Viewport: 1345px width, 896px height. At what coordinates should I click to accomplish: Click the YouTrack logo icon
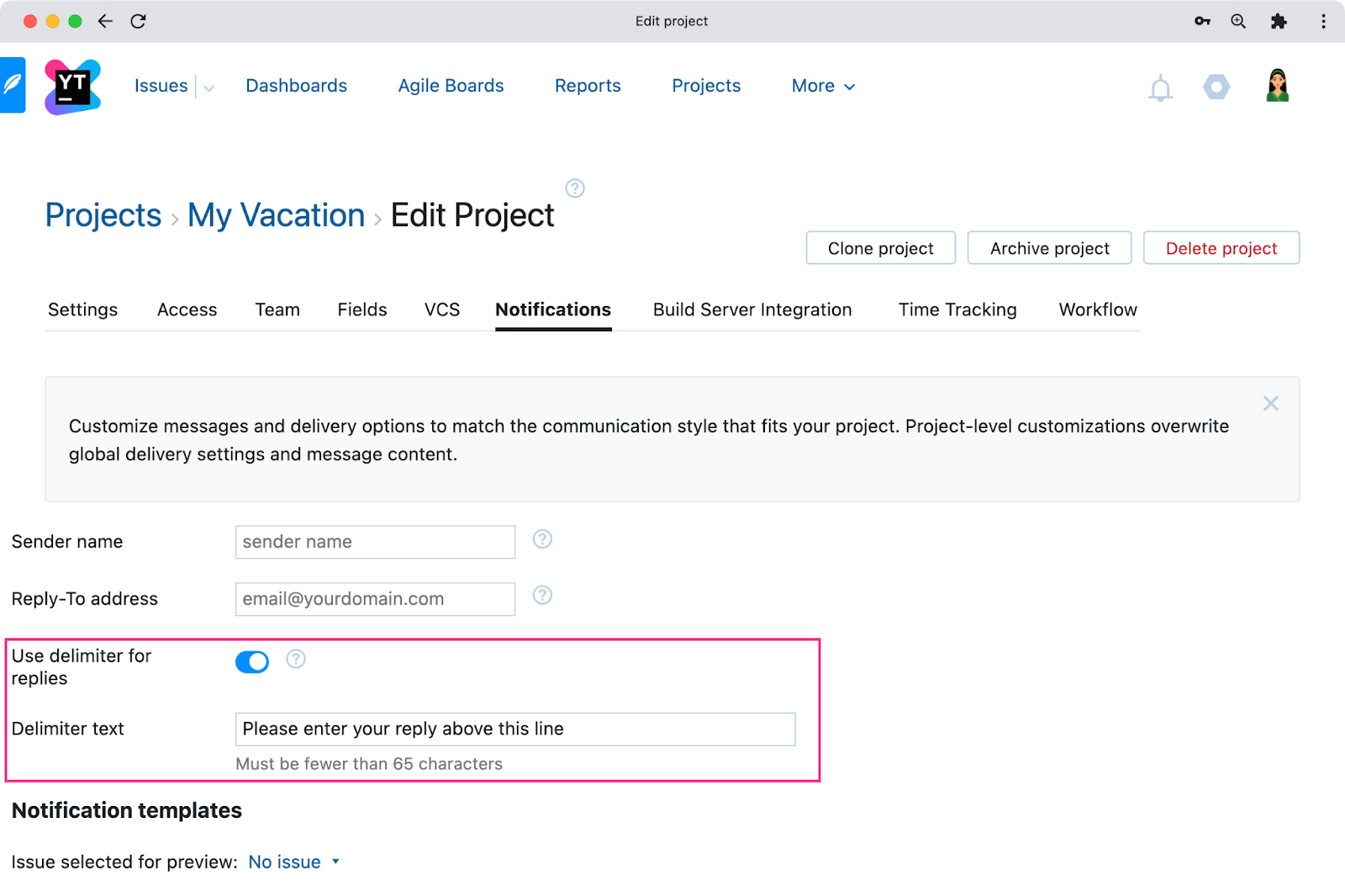pyautogui.click(x=72, y=87)
